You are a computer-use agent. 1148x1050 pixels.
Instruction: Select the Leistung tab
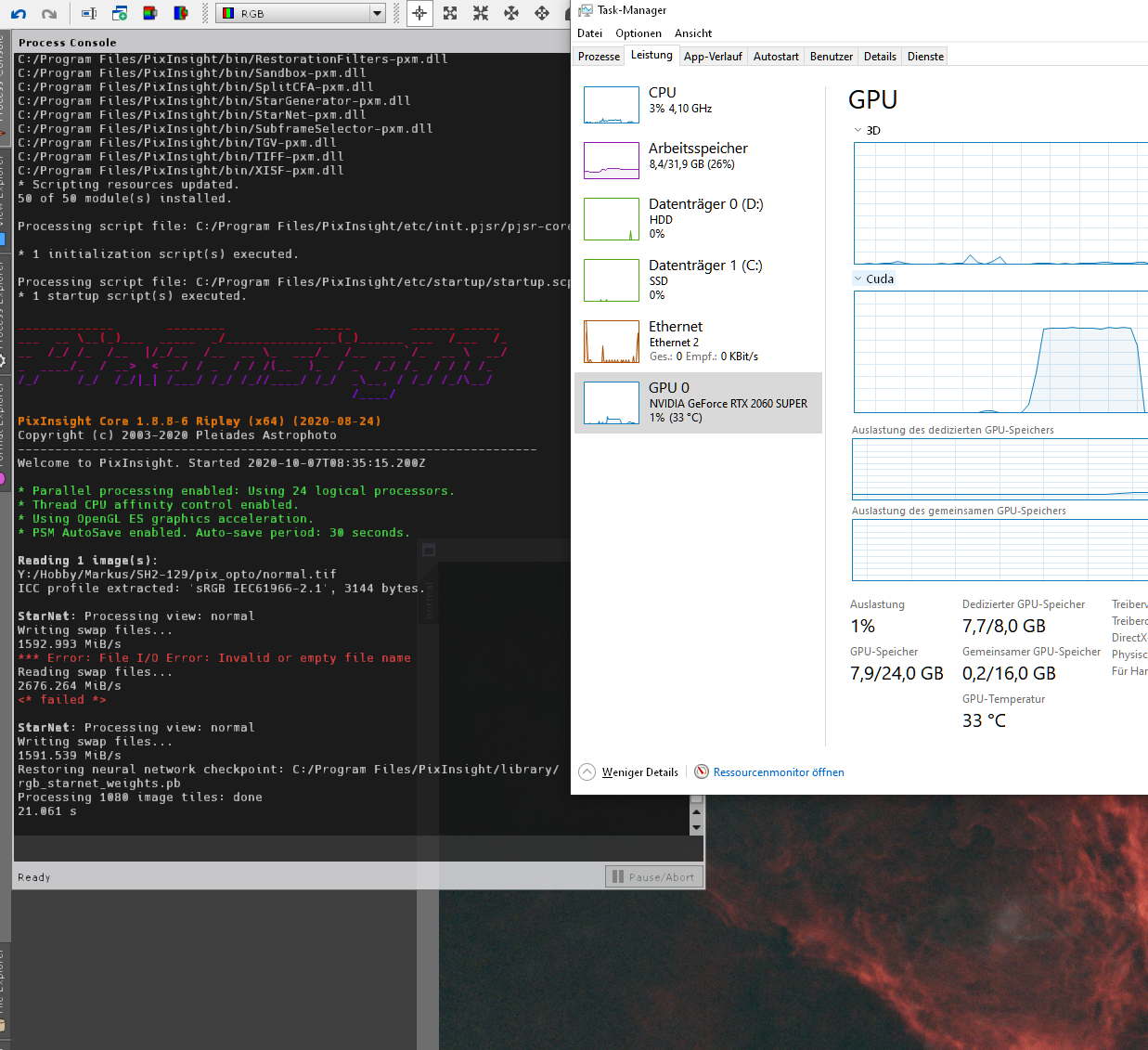(651, 55)
